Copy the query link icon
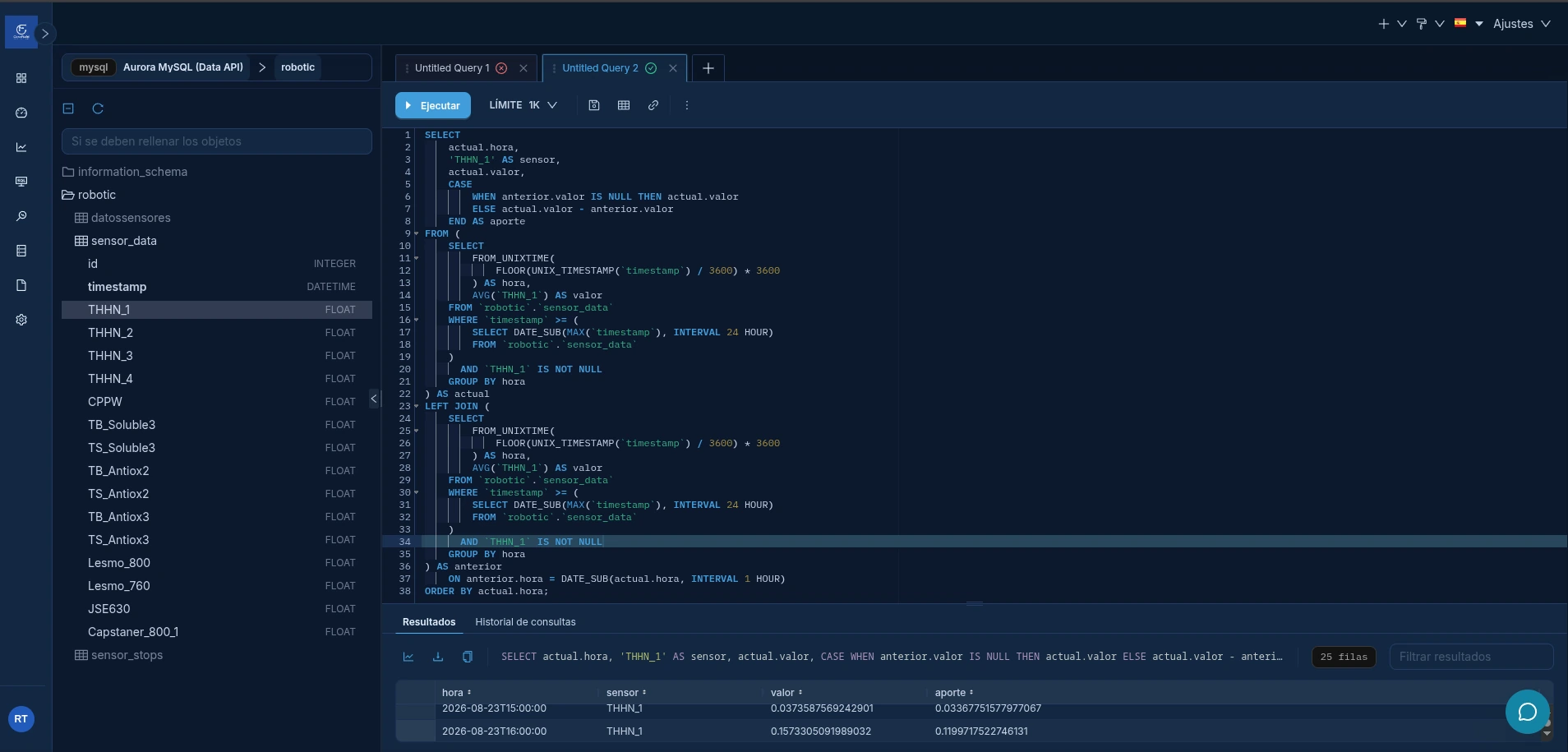This screenshot has height=752, width=1568. (x=653, y=105)
